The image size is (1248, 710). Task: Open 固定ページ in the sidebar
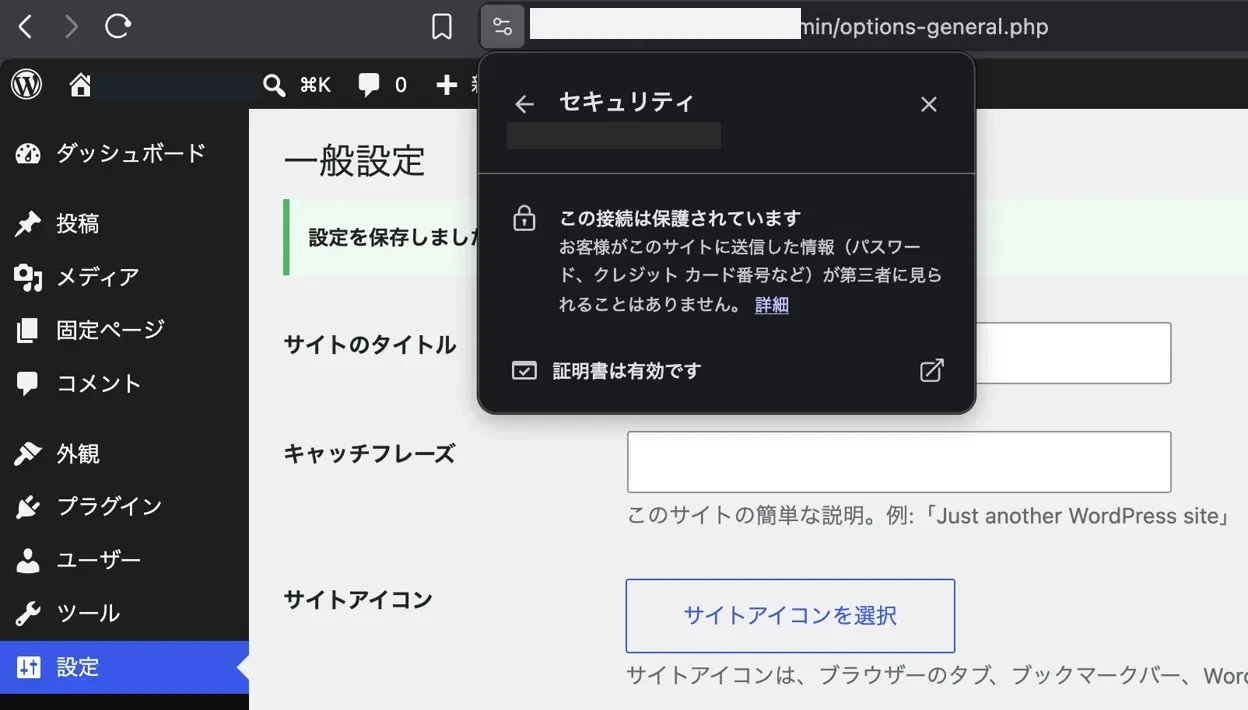coord(124,330)
